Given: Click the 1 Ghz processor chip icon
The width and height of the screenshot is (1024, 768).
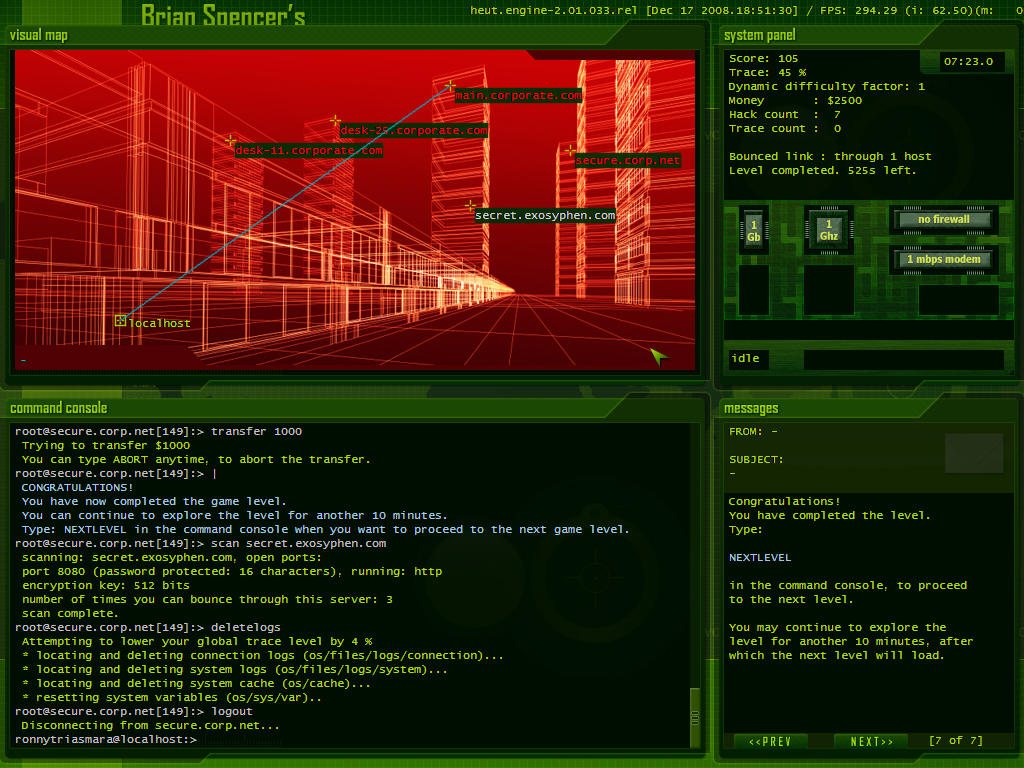Looking at the screenshot, I should 829,231.
